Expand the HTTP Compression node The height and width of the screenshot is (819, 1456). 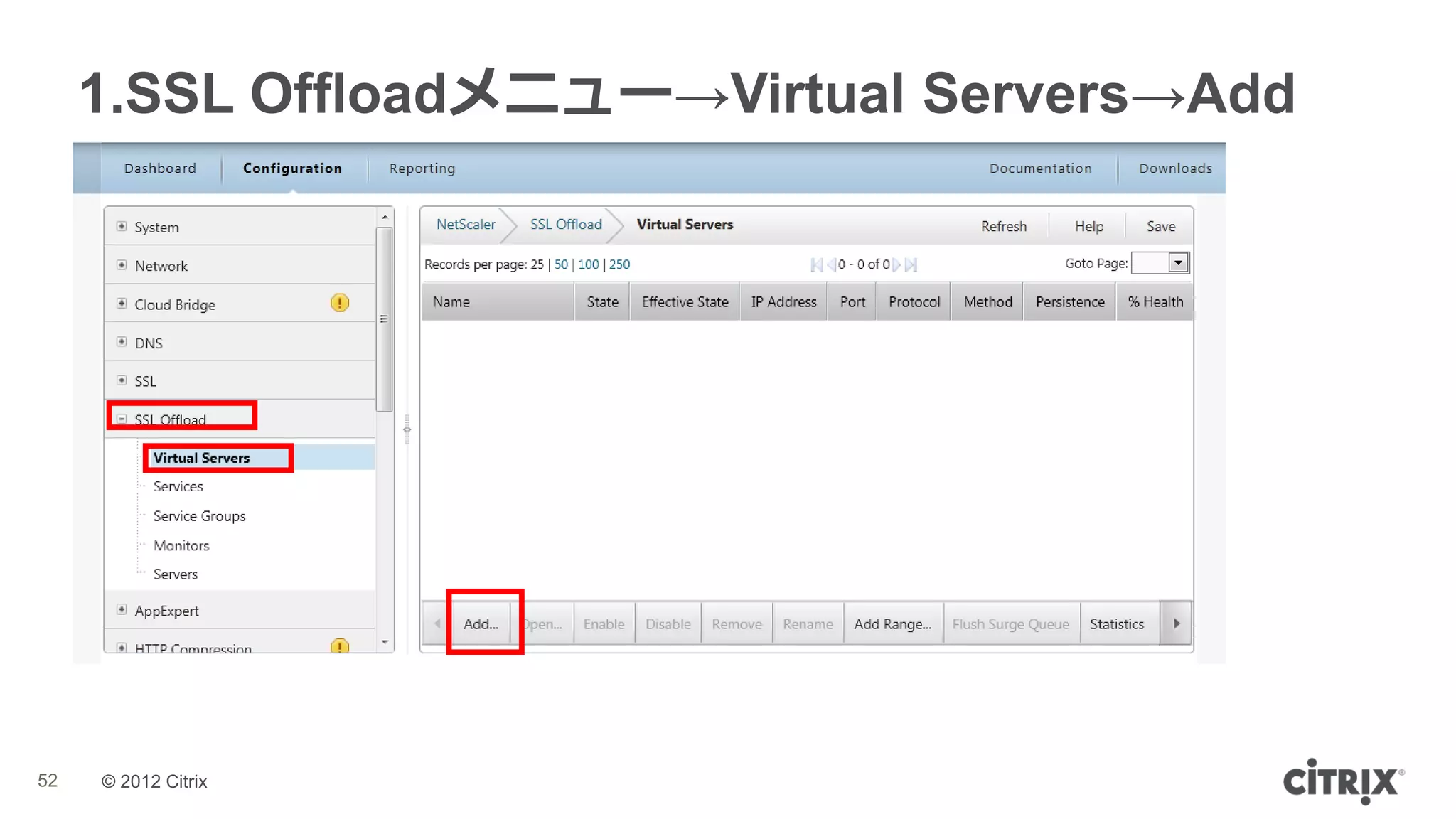122,648
